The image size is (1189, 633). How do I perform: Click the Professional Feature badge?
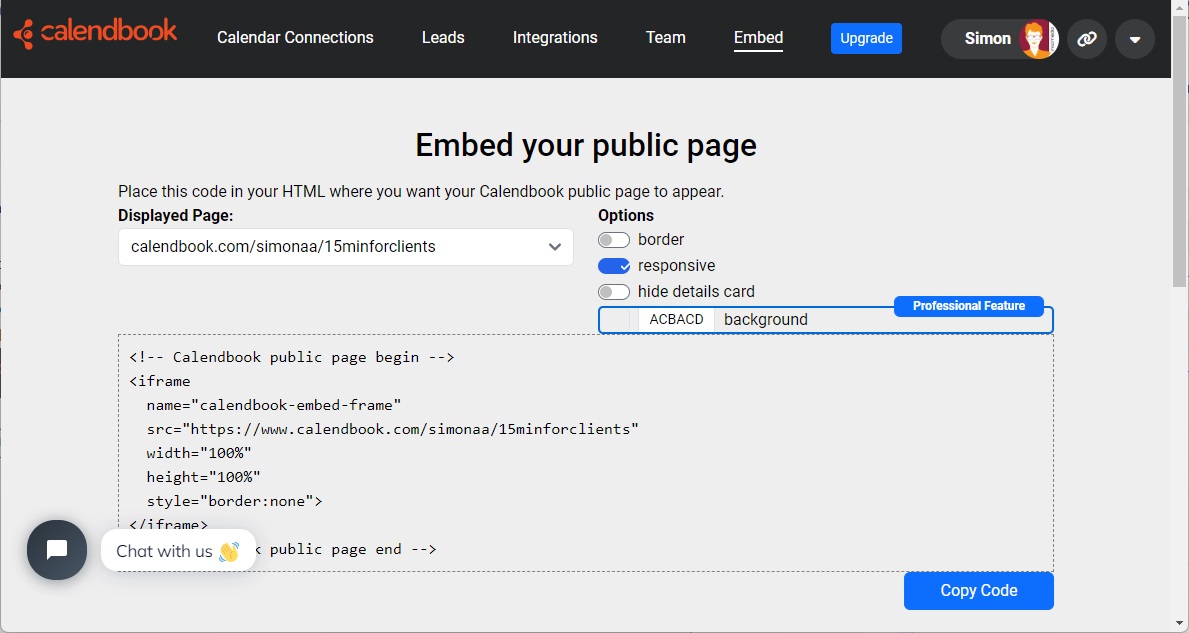968,306
